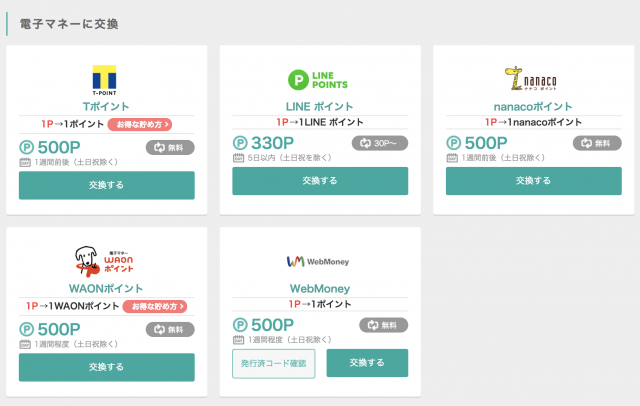This screenshot has width=640, height=406.
Task: Click 交換する button for nanacoポイント
Action: (x=534, y=181)
